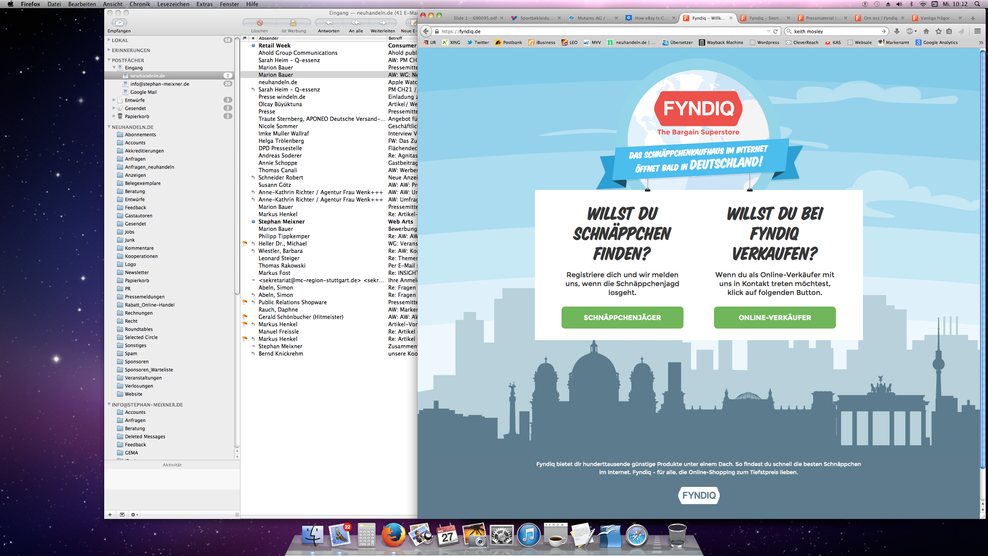This screenshot has width=988, height=556.
Task: Click the Fyndiq logo in footer
Action: [x=699, y=495]
